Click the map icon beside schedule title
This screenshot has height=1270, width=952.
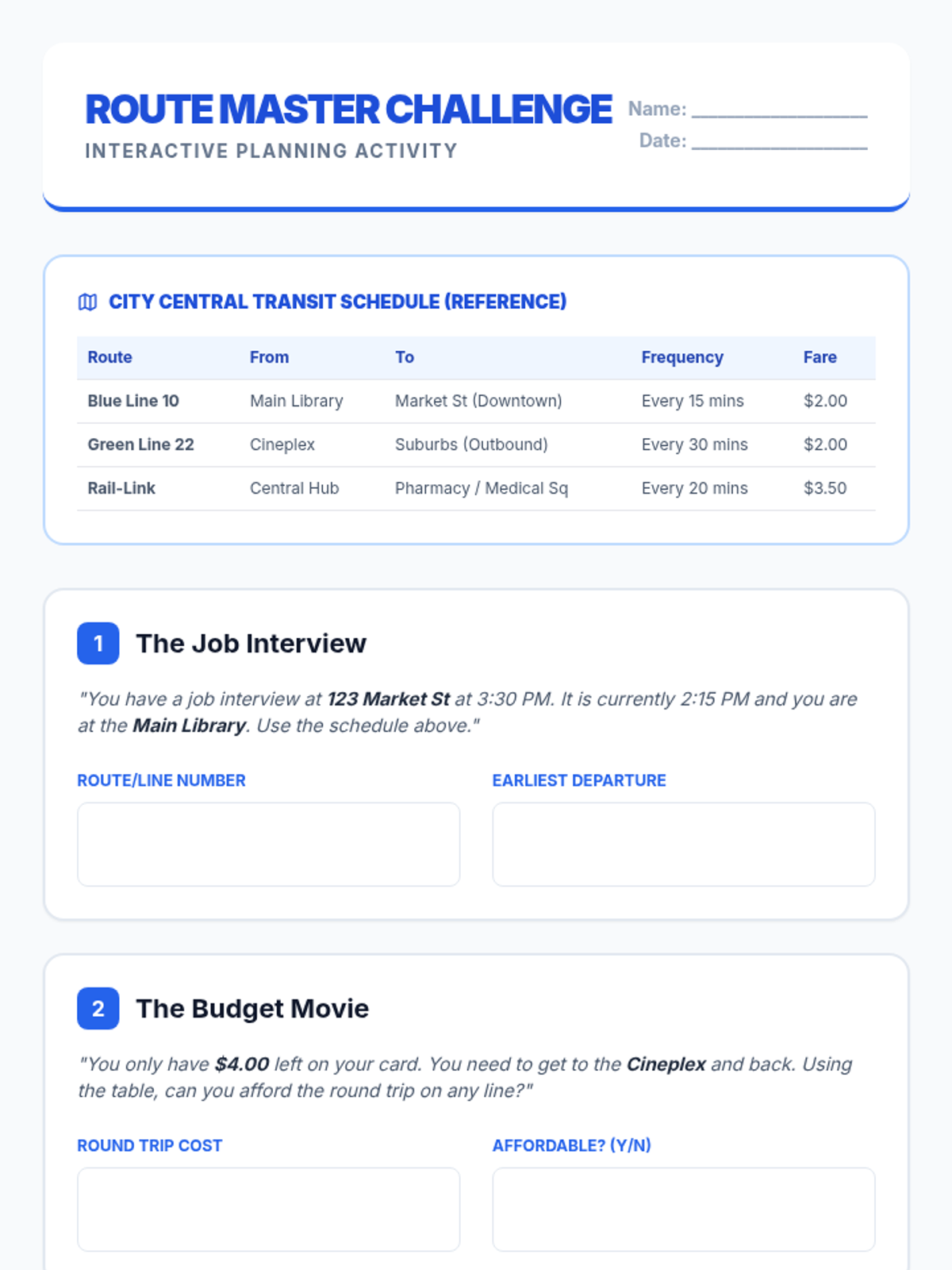pyautogui.click(x=87, y=302)
